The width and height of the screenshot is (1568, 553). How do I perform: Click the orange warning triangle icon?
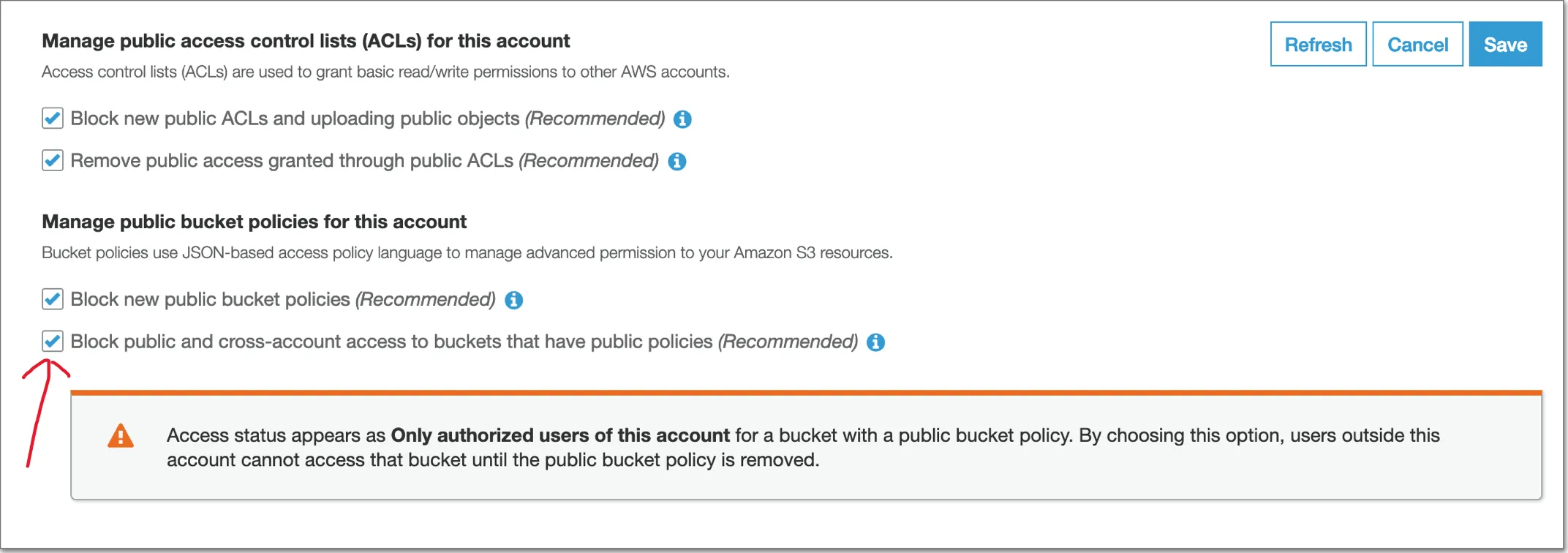[x=121, y=436]
